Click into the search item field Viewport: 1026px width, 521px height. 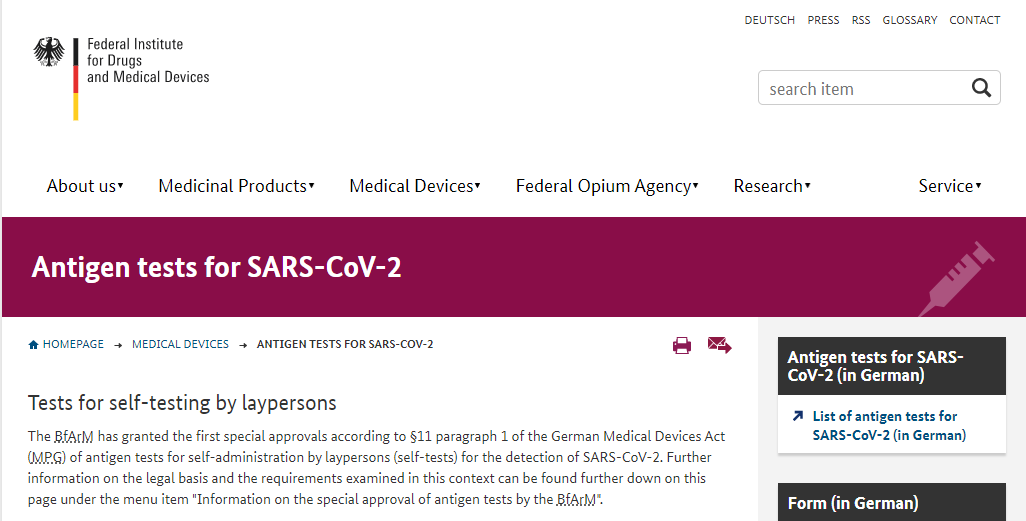pyautogui.click(x=864, y=88)
